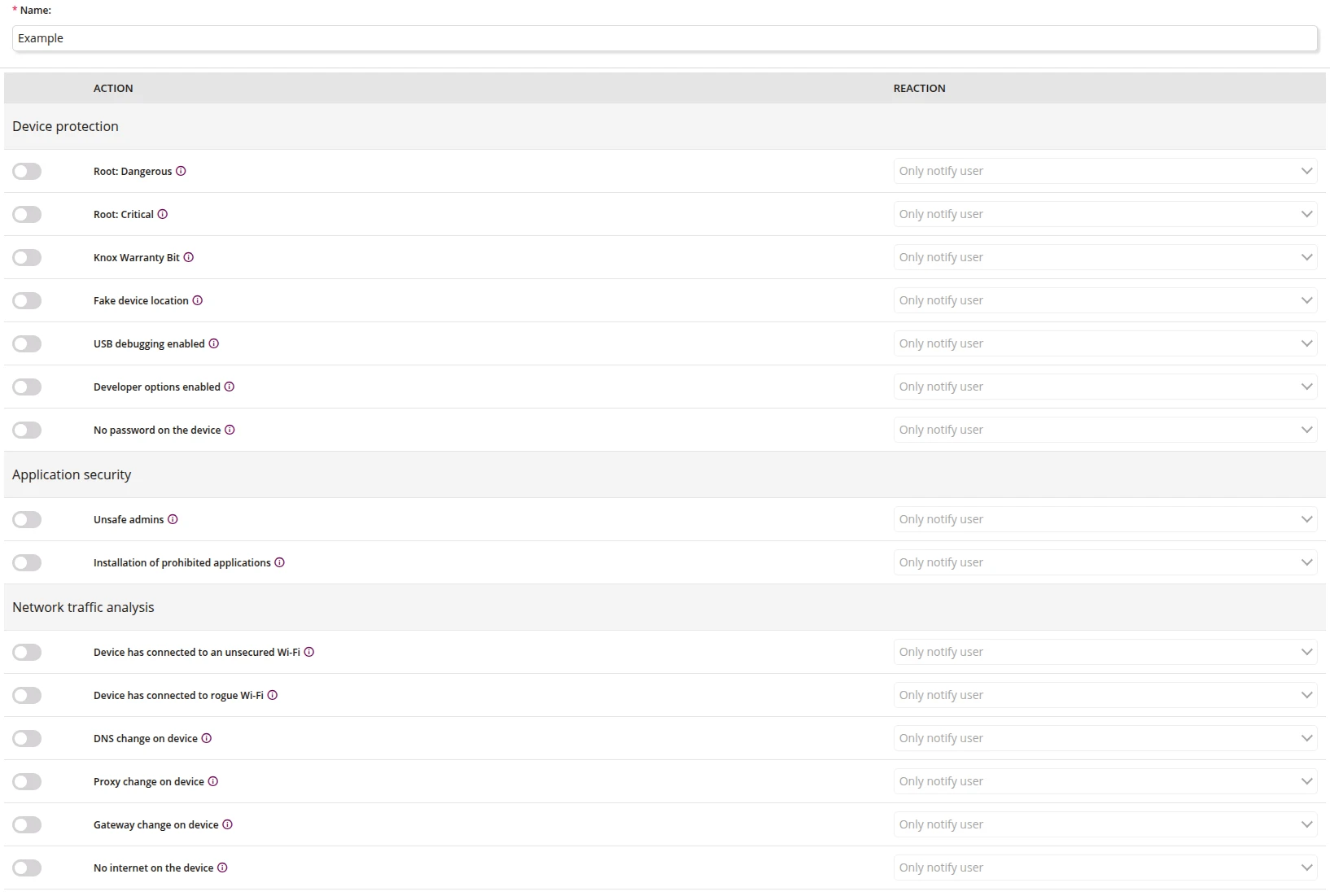Open prohibited applications reaction dropdown

pyautogui.click(x=1105, y=562)
